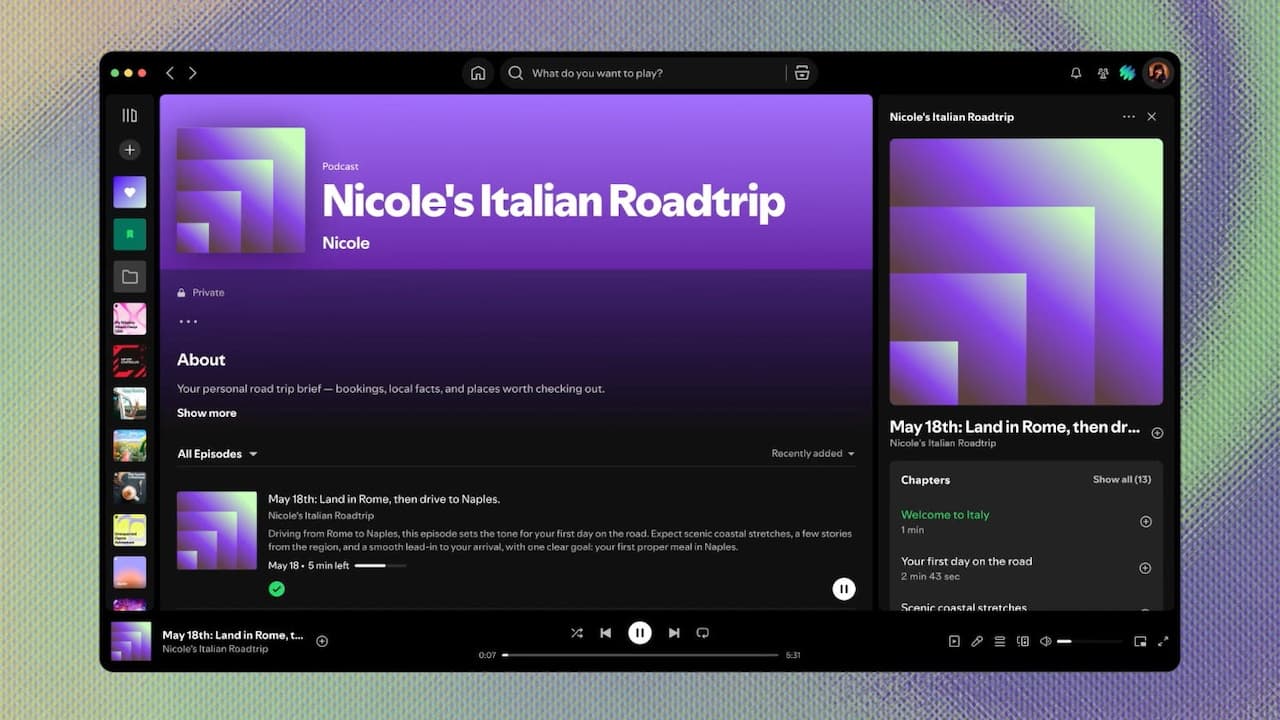
Task: Click the 'Chapters' heading in side panel
Action: coord(925,480)
